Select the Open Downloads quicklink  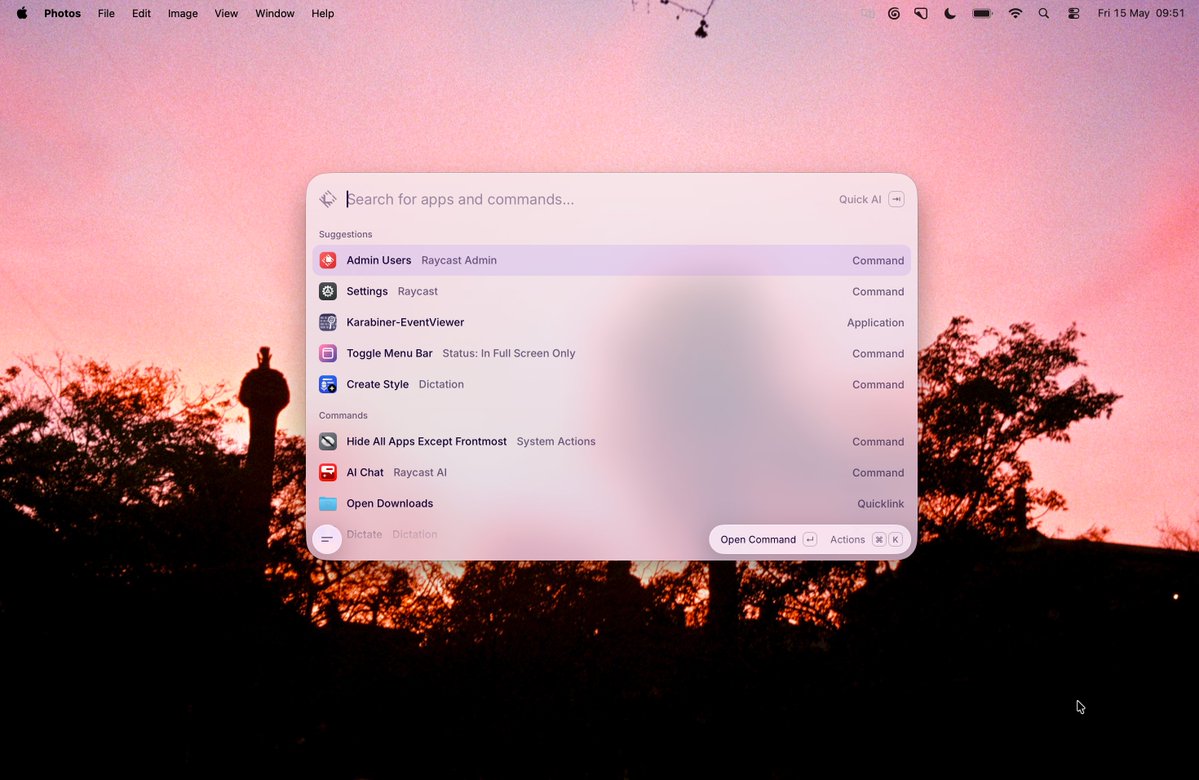click(x=612, y=503)
